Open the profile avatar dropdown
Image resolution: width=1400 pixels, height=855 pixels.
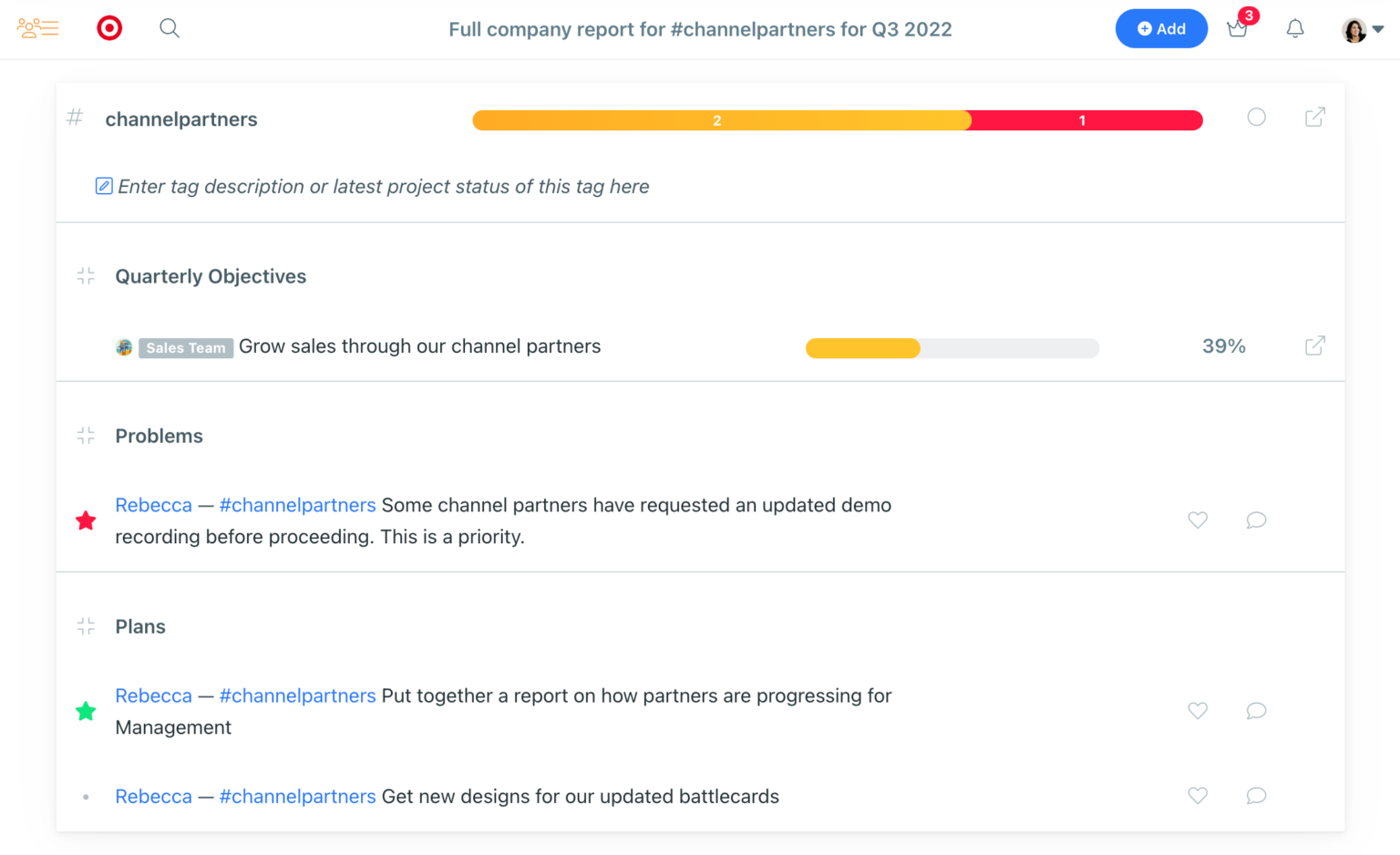tap(1358, 28)
